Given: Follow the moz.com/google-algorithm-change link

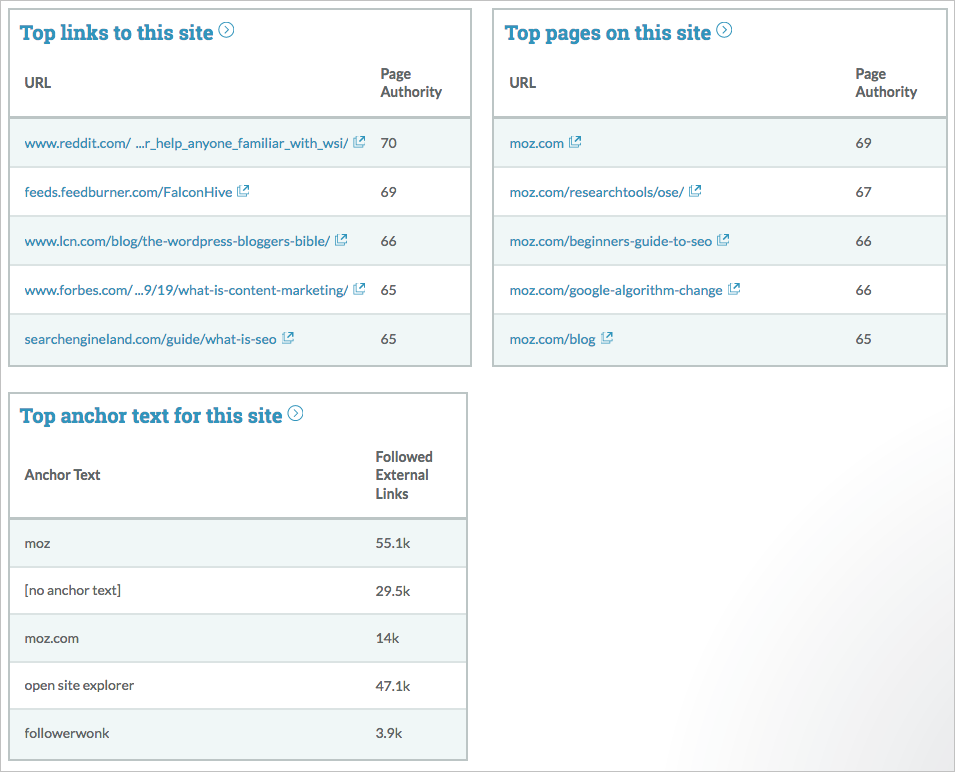Looking at the screenshot, I should click(x=616, y=290).
